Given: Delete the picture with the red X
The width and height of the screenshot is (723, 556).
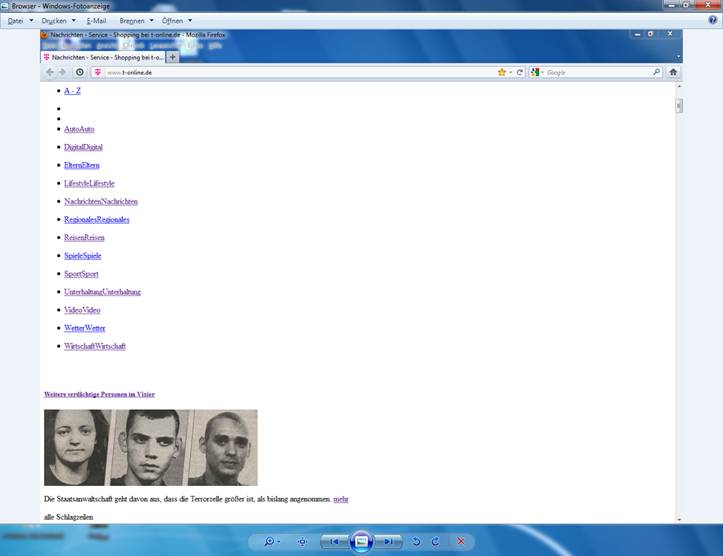Looking at the screenshot, I should [x=461, y=541].
